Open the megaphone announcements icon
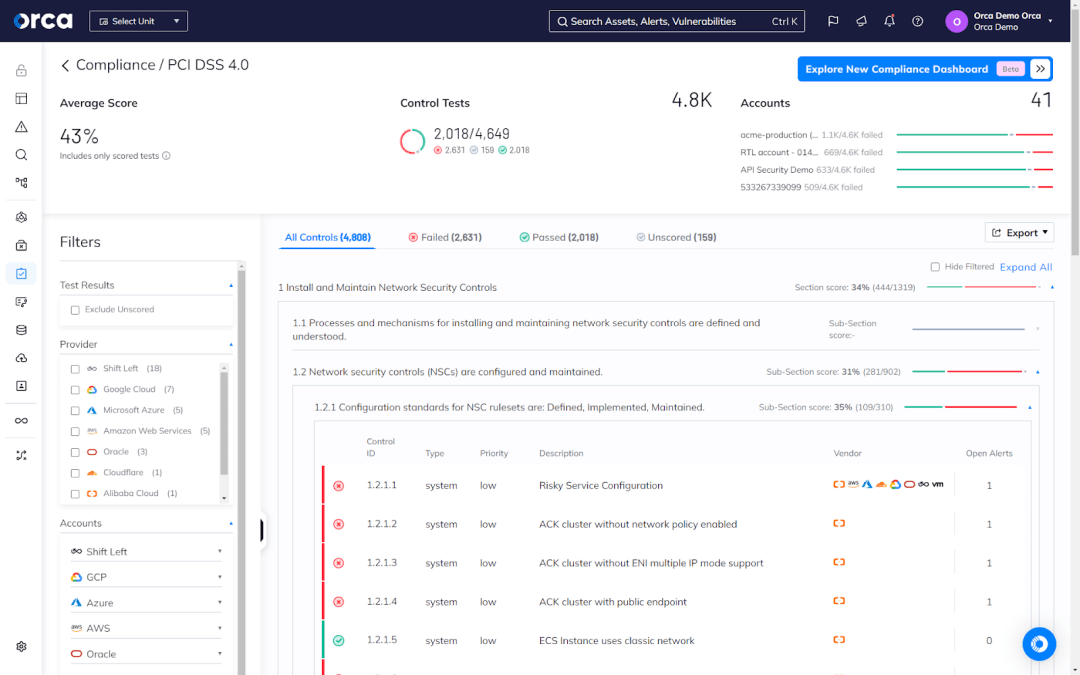 861,21
